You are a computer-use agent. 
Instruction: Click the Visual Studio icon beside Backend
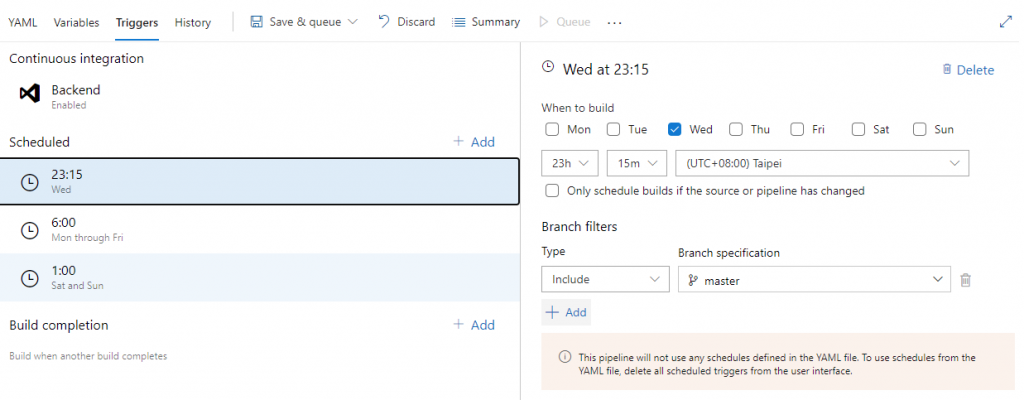[x=29, y=94]
